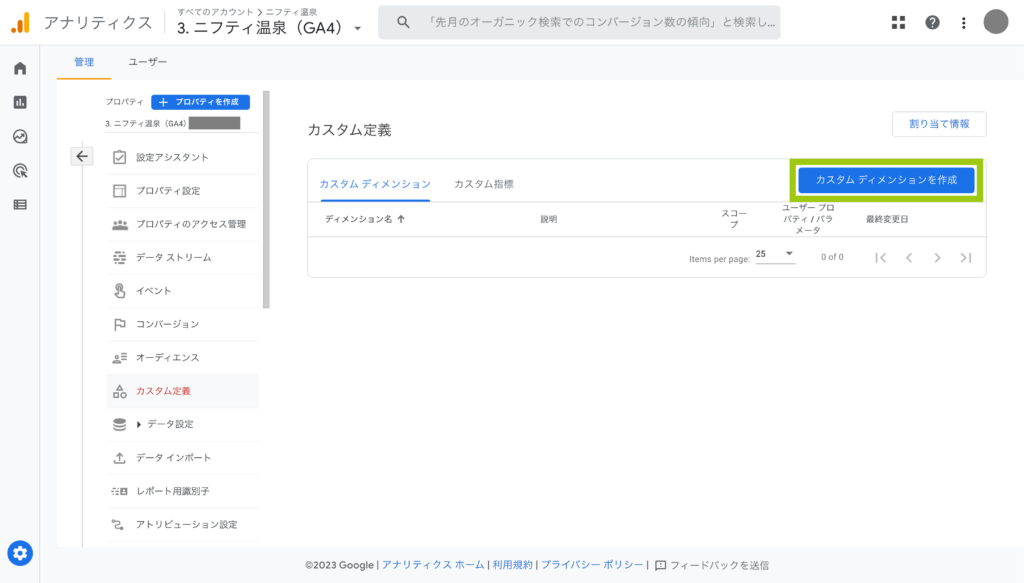Click すべてのアカウント breadcrumb link
The width and height of the screenshot is (1024, 583).
pyautogui.click(x=215, y=12)
